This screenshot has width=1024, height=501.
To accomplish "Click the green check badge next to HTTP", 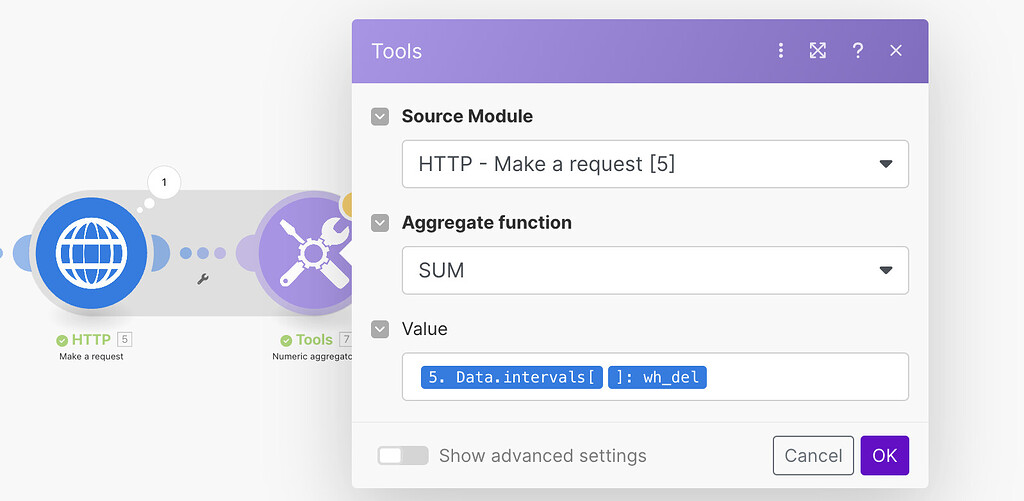I will click(62, 340).
